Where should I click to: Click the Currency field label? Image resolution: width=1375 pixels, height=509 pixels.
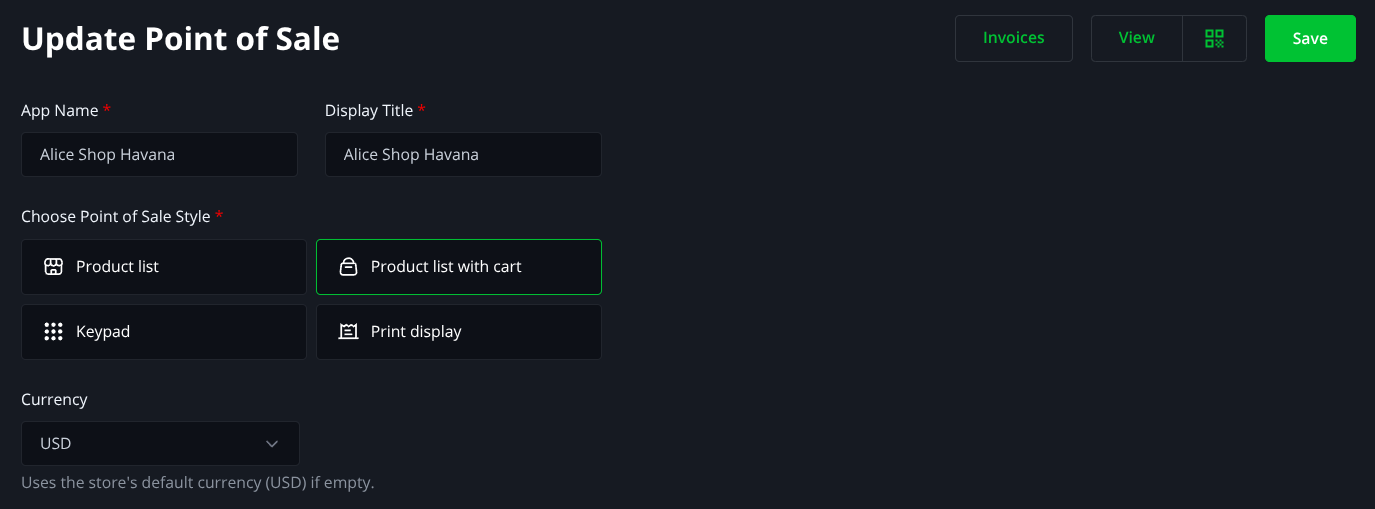[54, 399]
